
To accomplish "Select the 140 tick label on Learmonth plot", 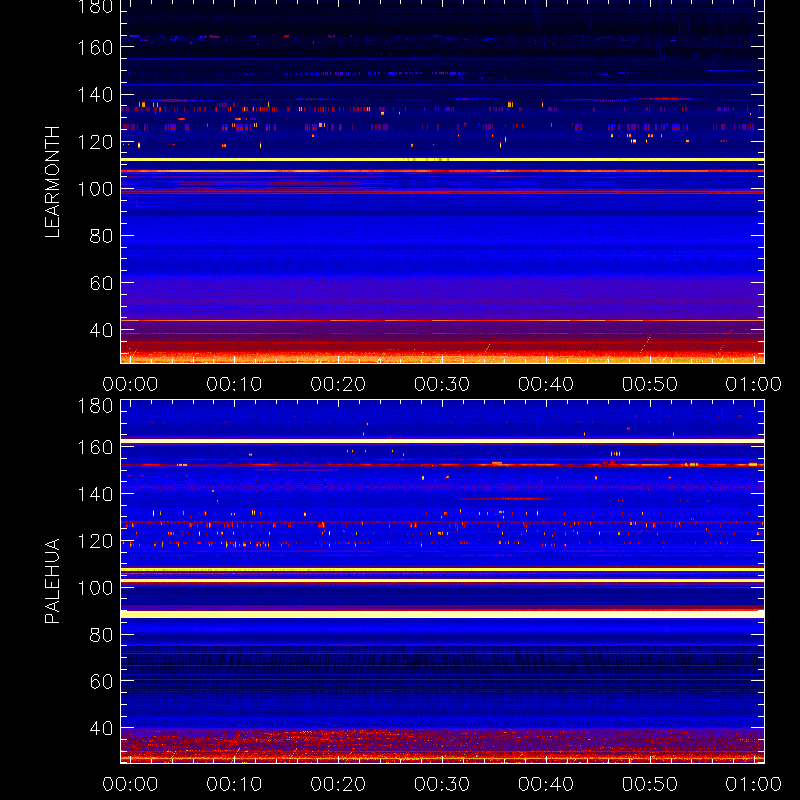I will tap(95, 95).
